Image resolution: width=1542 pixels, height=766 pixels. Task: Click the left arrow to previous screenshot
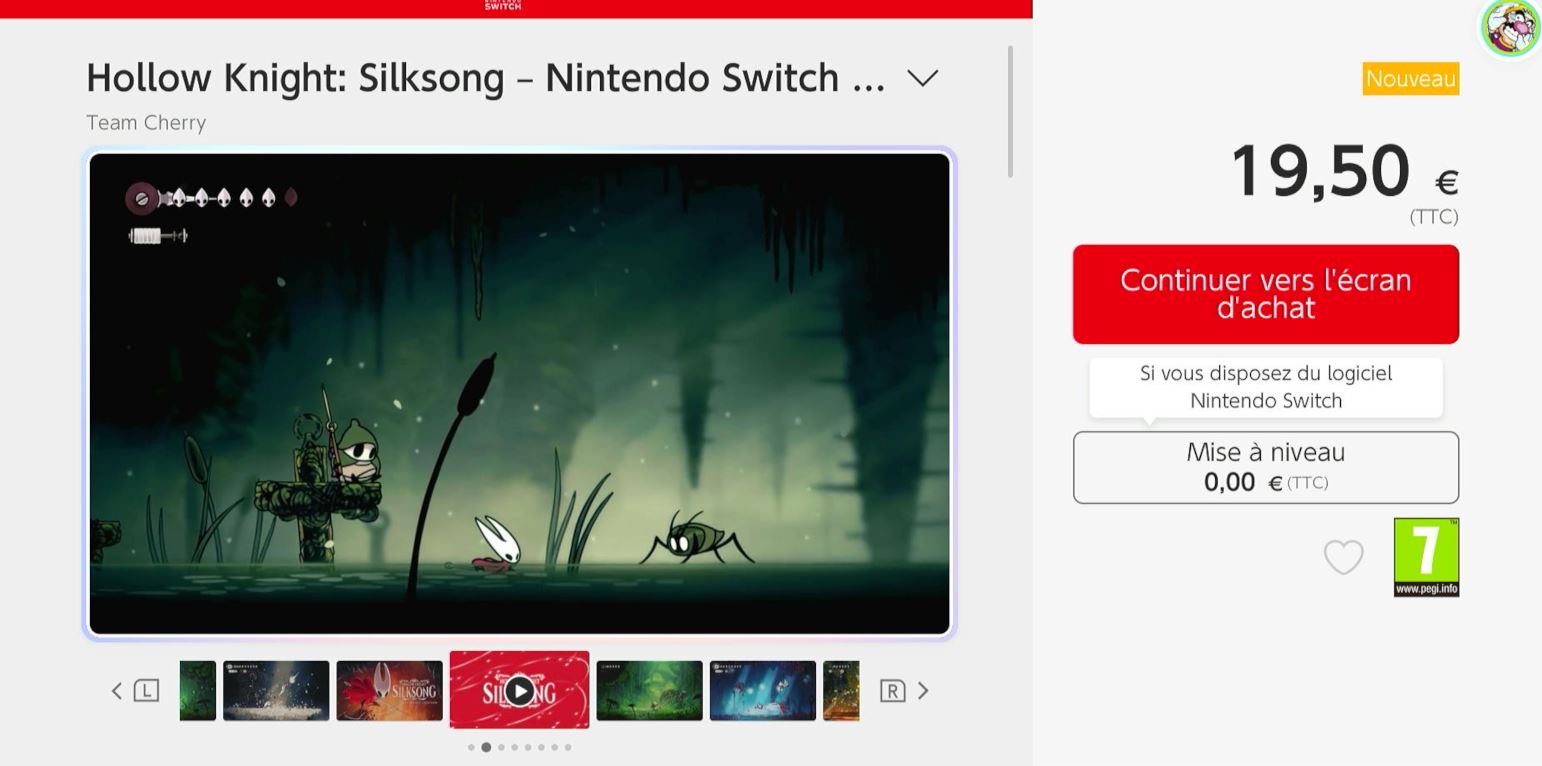click(x=117, y=690)
